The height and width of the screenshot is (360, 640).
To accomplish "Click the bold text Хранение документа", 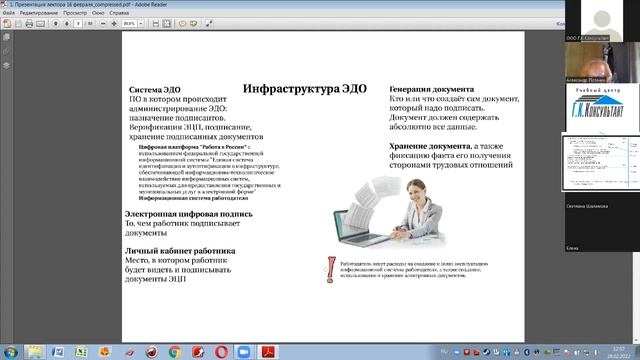I will pos(429,146).
